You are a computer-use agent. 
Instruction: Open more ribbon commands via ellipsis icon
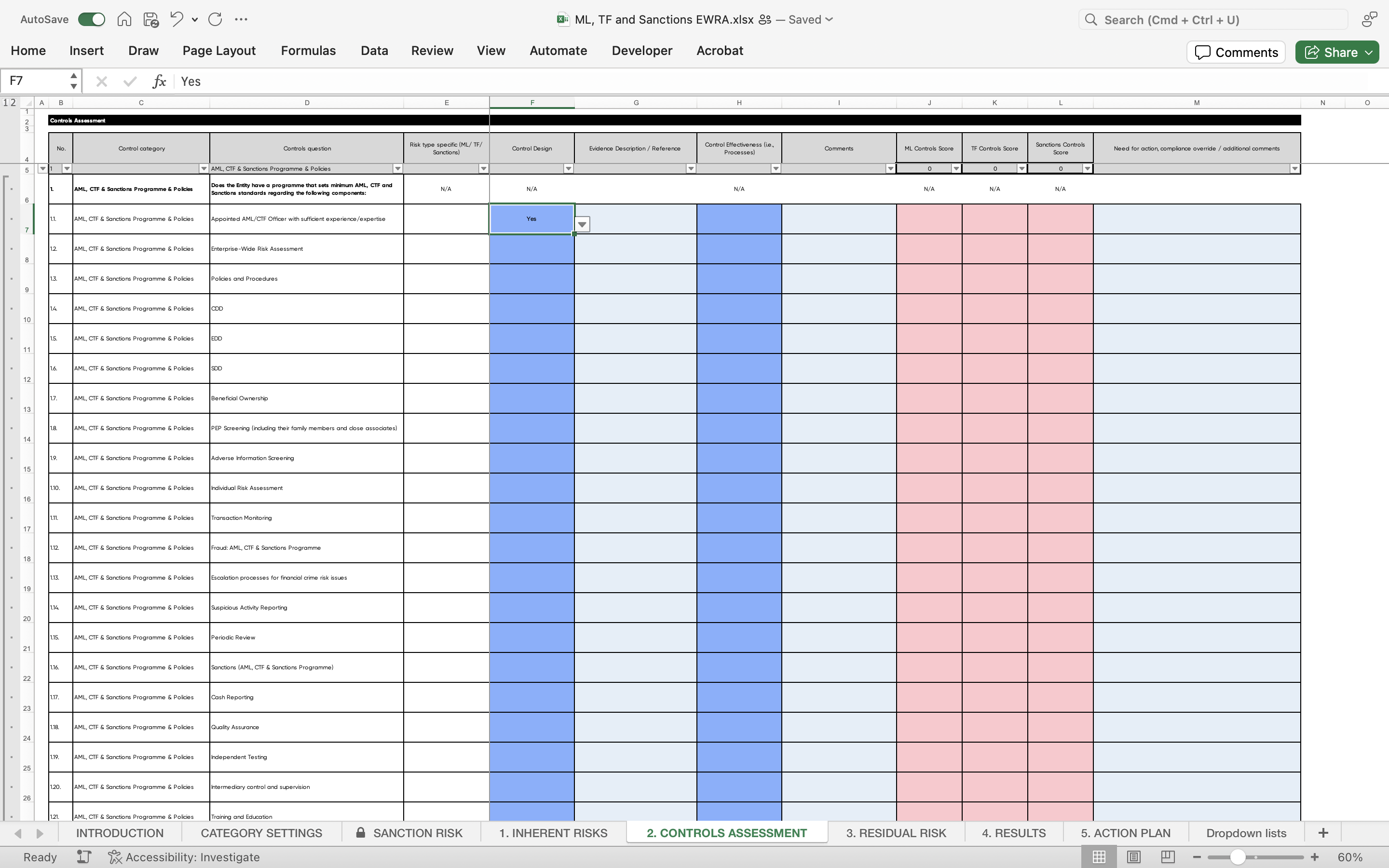[241, 19]
